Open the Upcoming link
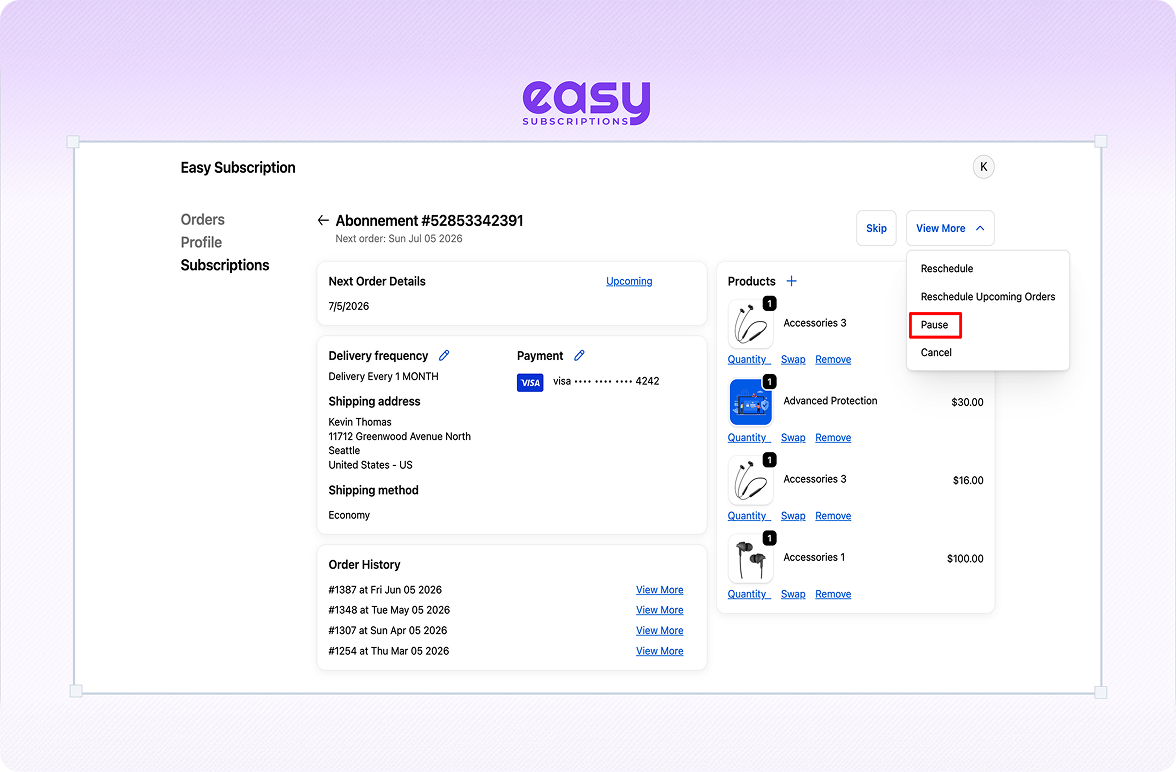 [x=629, y=281]
